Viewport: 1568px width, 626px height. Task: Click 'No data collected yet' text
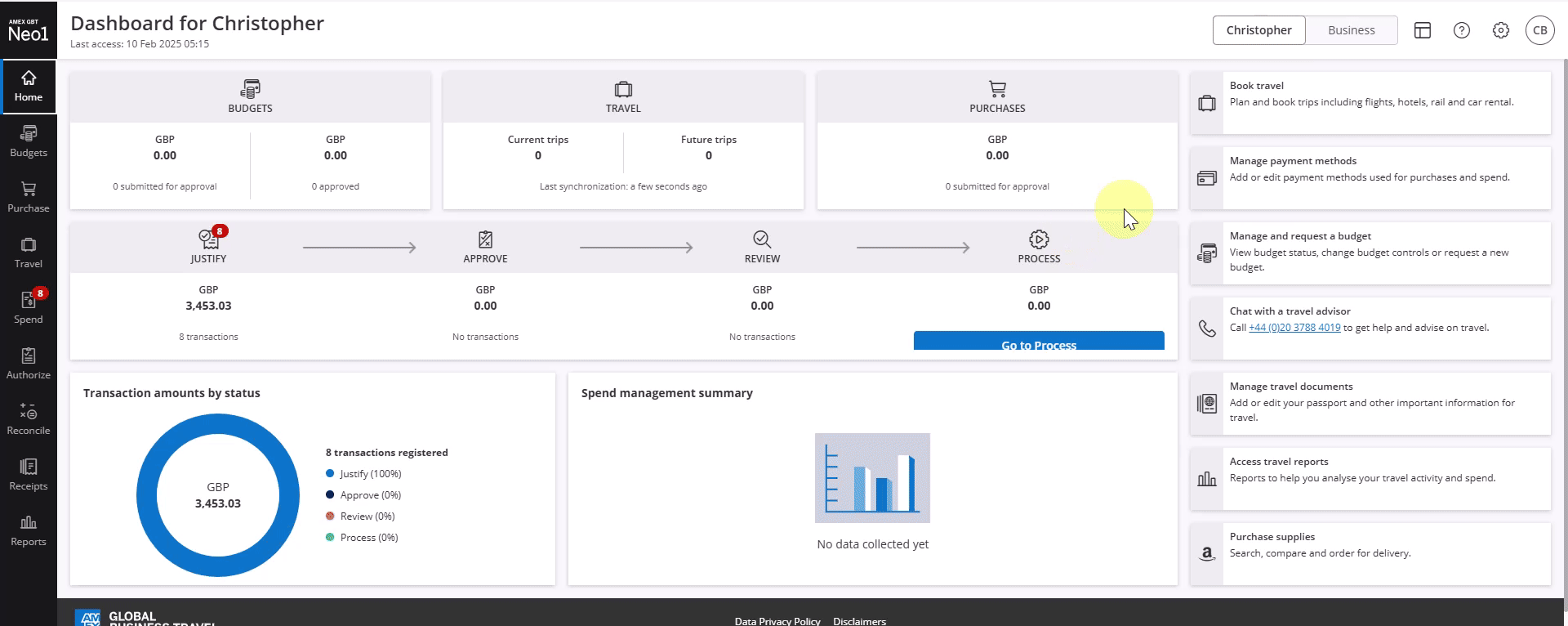(x=873, y=544)
